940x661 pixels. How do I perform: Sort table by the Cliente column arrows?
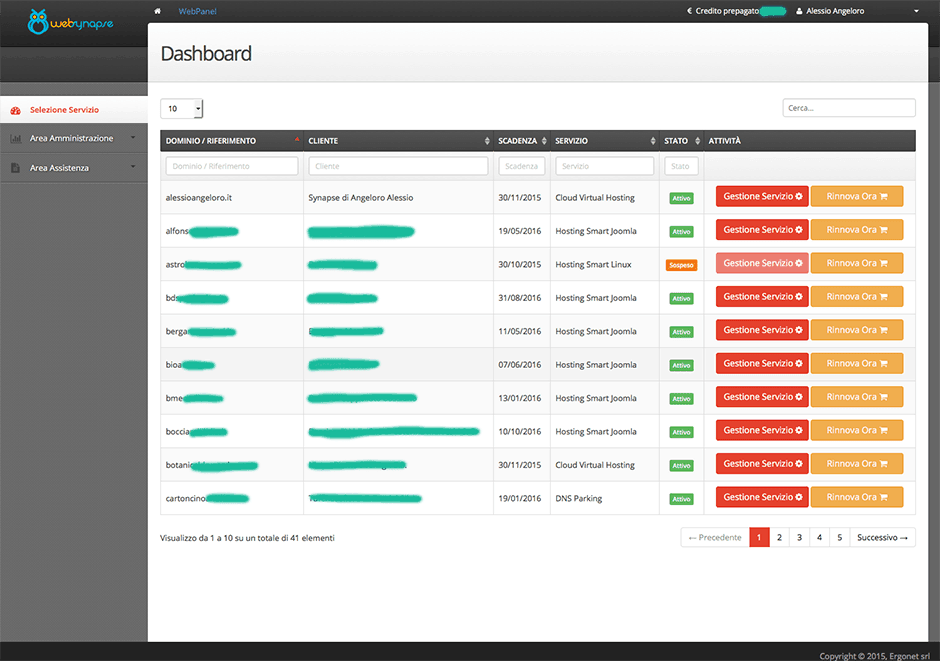(x=487, y=141)
